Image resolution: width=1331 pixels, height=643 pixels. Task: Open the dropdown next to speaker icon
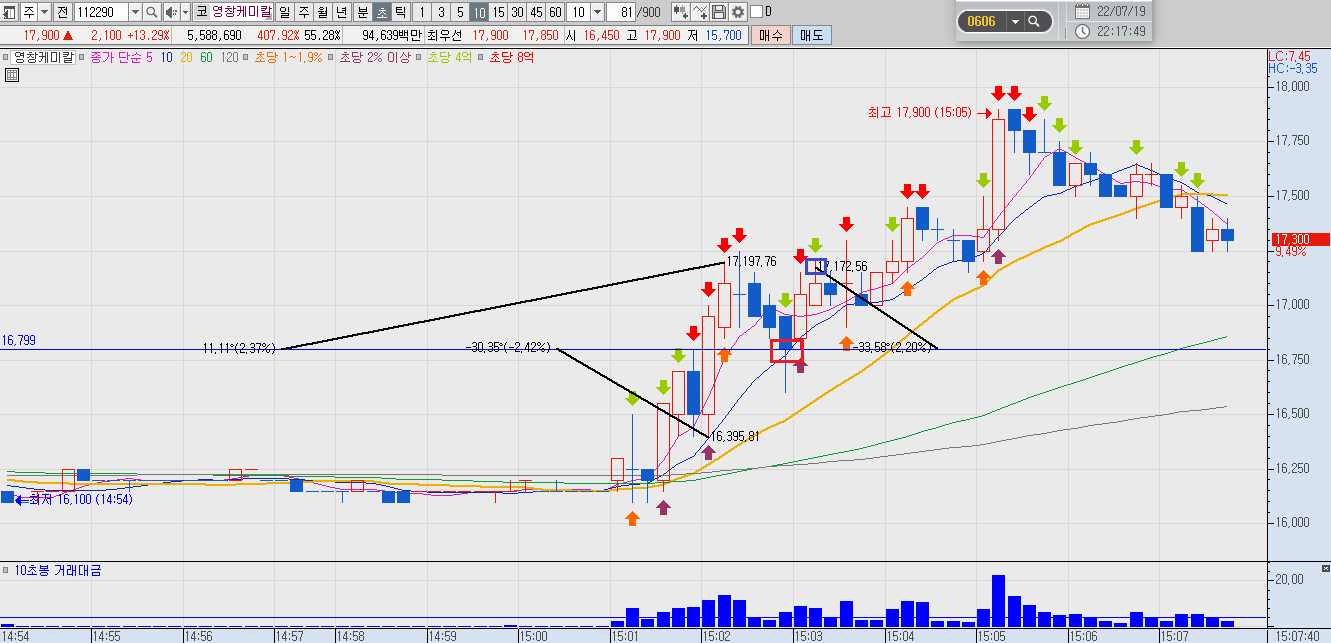pos(185,12)
